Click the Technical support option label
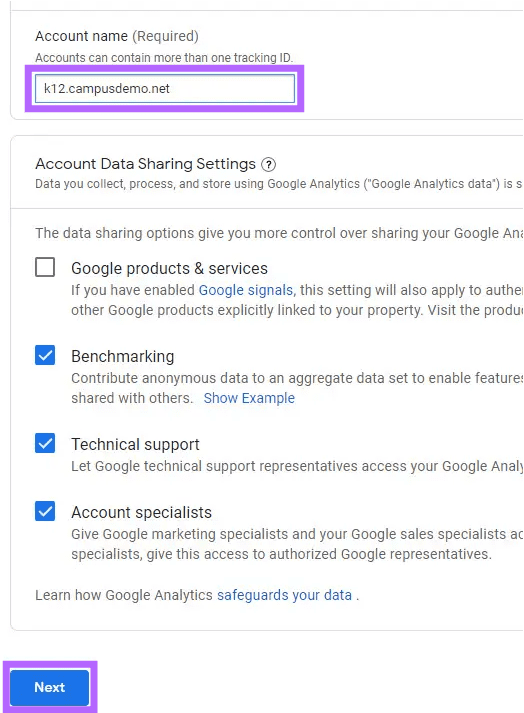The image size is (524, 713). click(135, 444)
